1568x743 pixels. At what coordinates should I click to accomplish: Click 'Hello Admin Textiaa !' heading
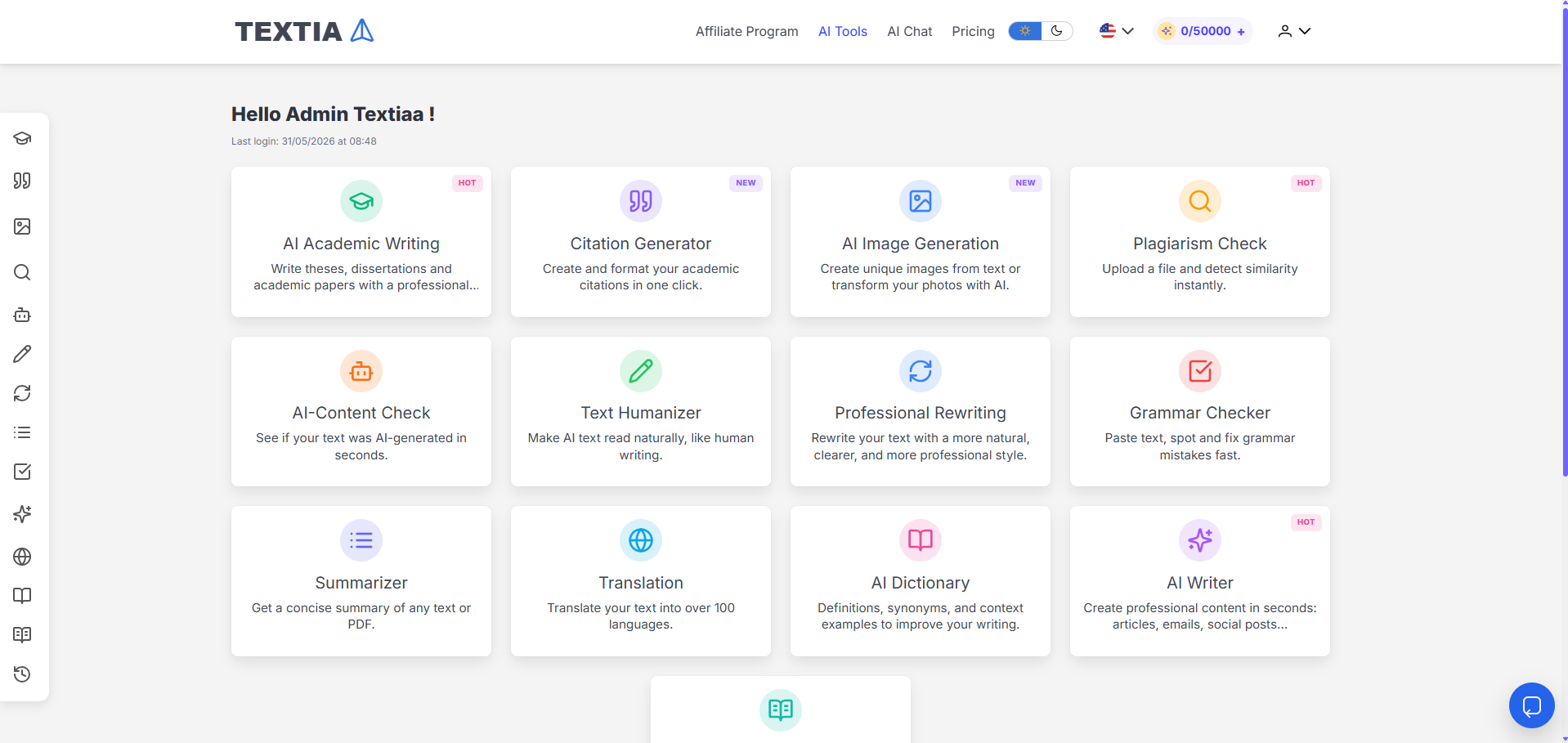(333, 114)
